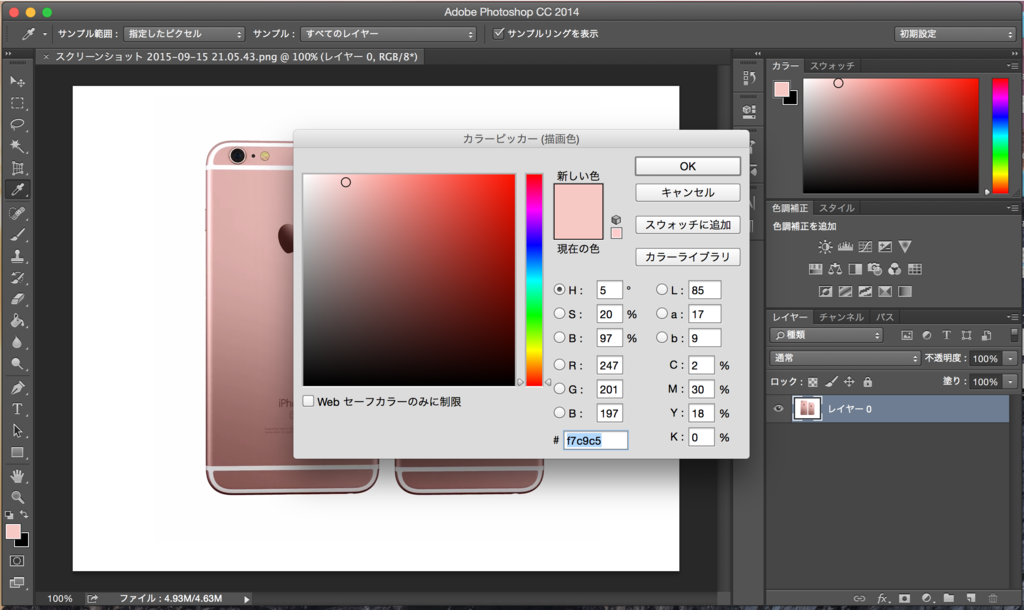This screenshot has height=610, width=1024.
Task: Click OK in color picker
Action: (x=688, y=167)
